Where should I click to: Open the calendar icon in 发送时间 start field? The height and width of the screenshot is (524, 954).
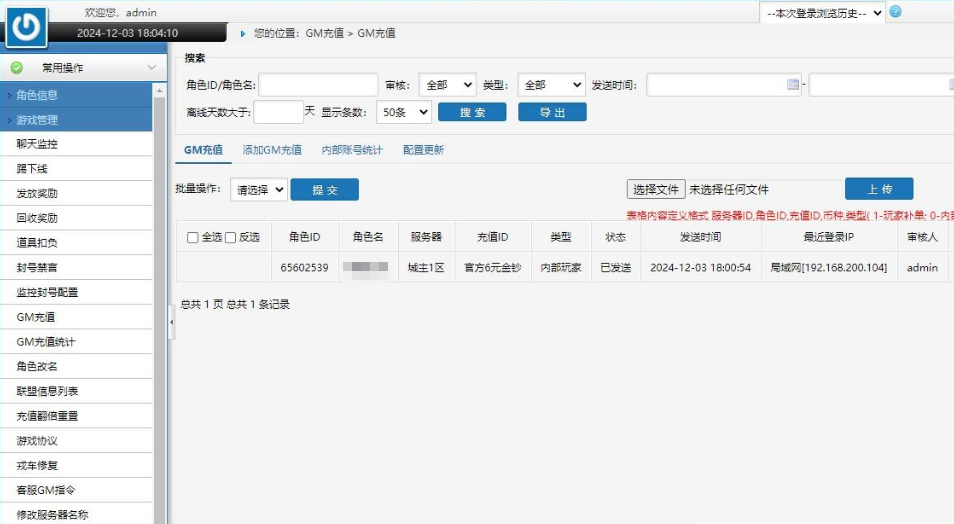click(x=792, y=85)
